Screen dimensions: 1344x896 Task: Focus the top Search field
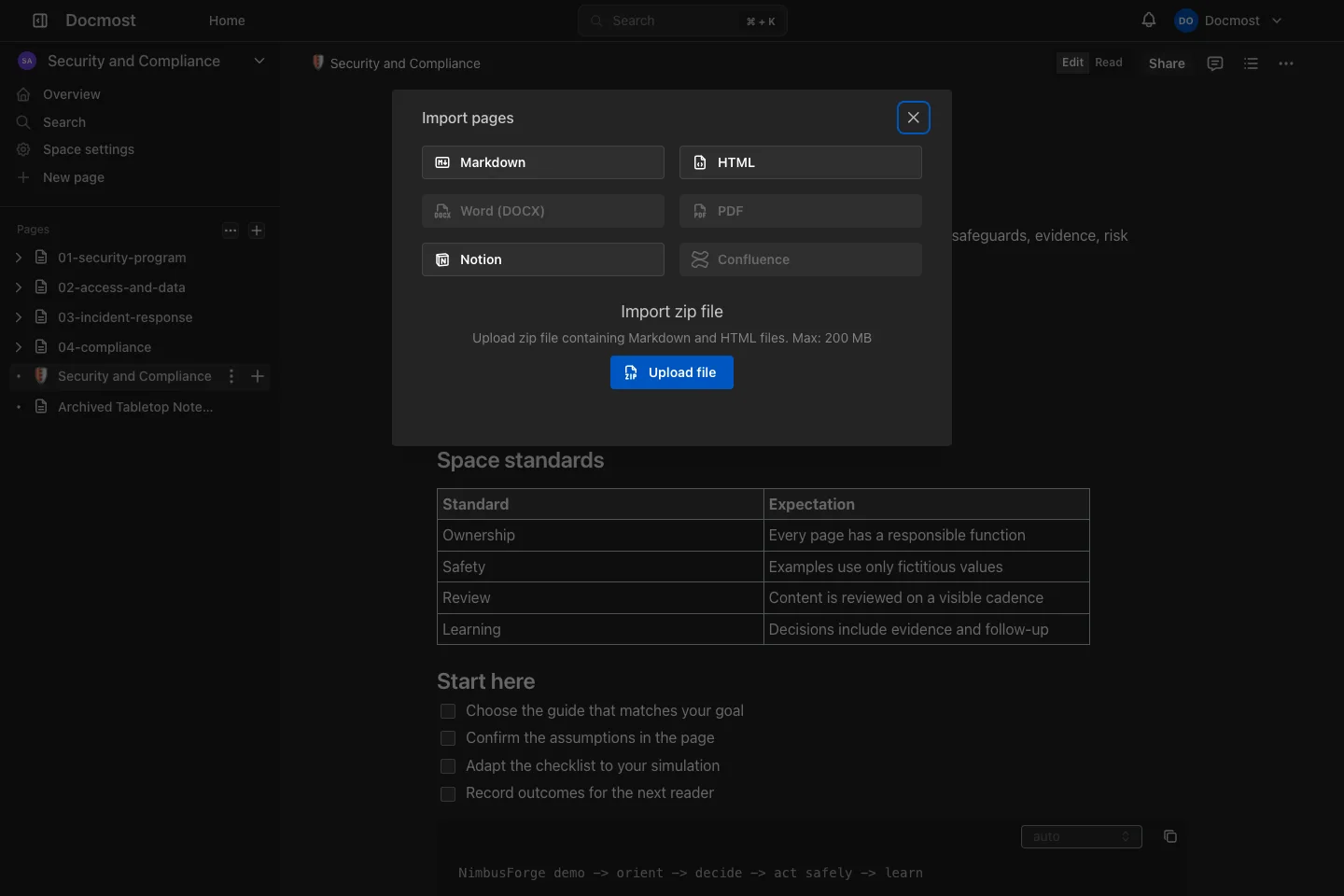coord(682,21)
